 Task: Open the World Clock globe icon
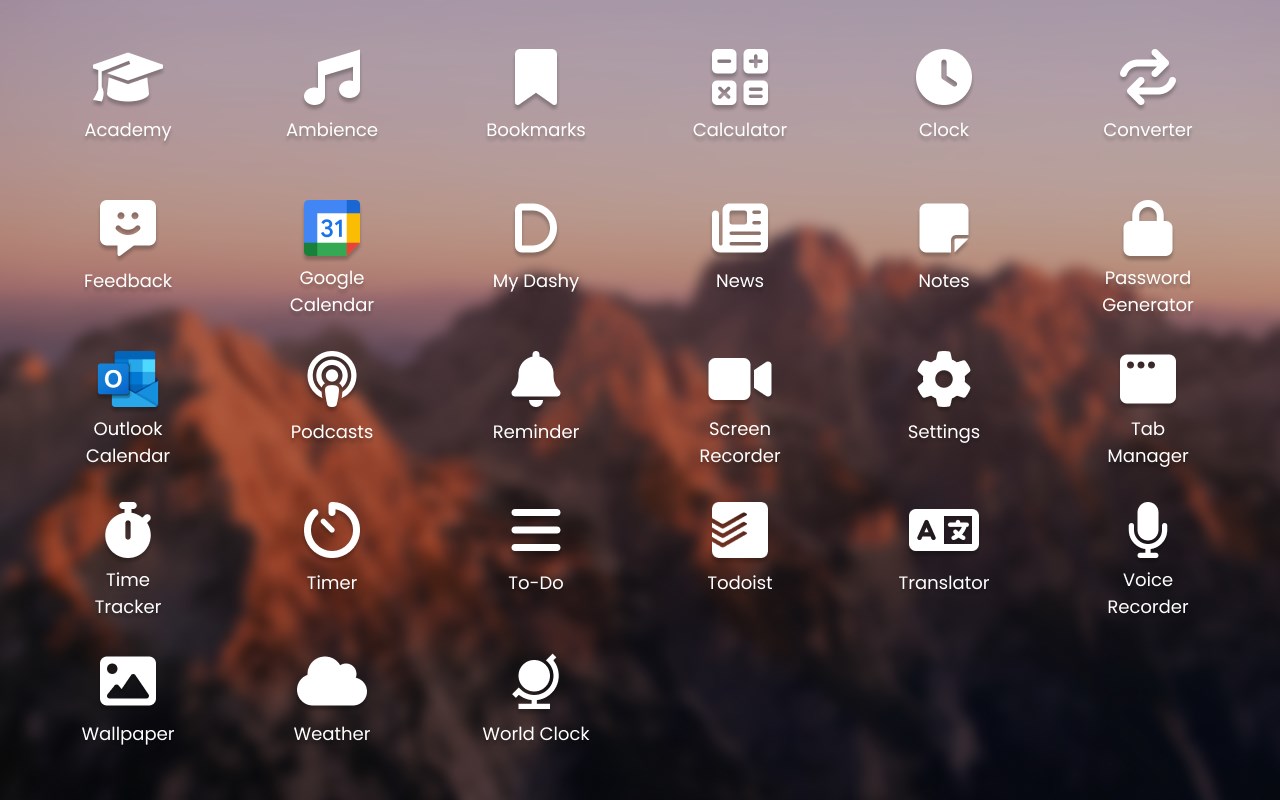[536, 682]
